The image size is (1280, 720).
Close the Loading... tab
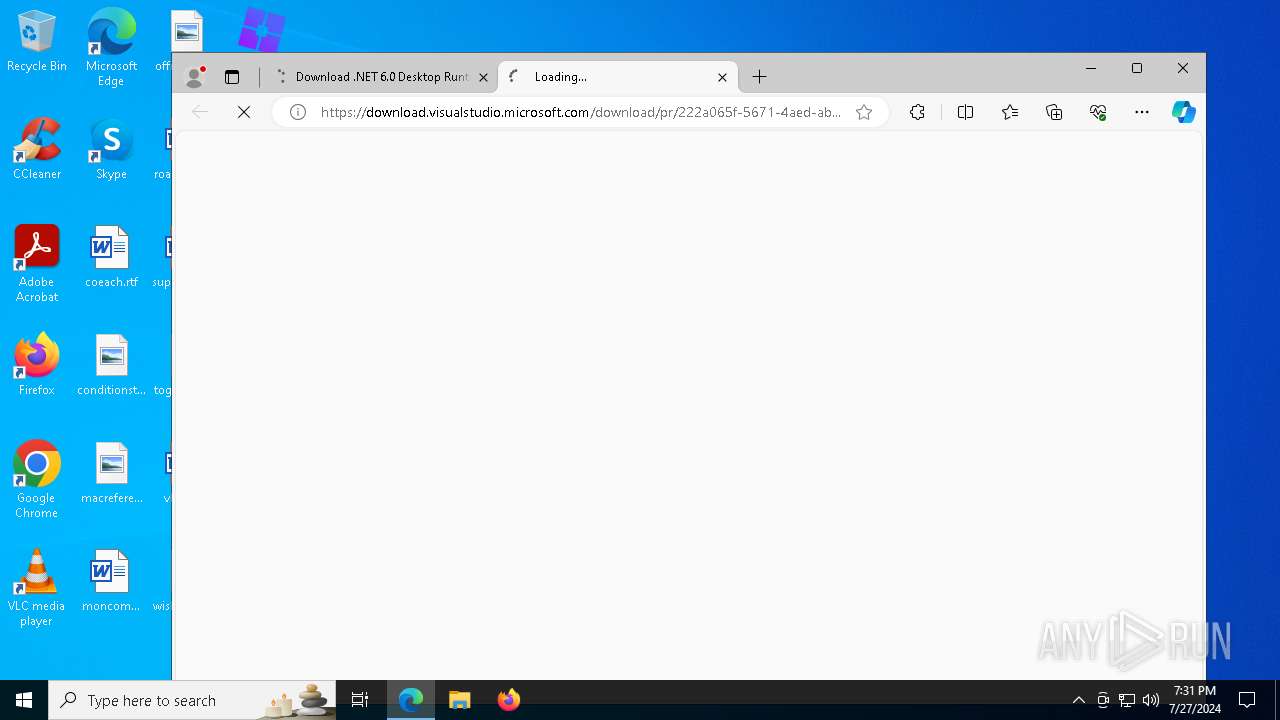point(722,77)
